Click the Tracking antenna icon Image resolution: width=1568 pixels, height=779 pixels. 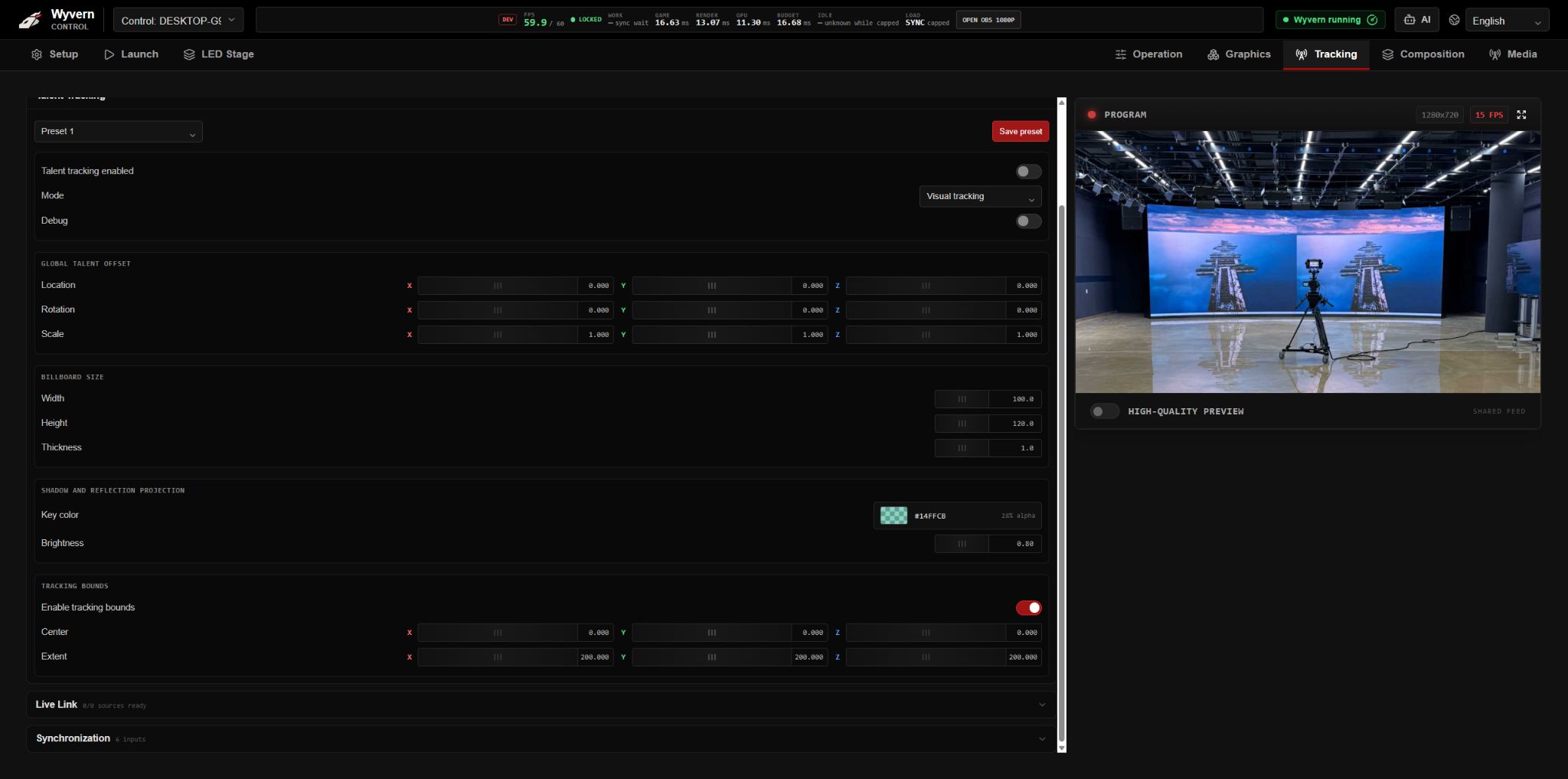[x=1302, y=54]
